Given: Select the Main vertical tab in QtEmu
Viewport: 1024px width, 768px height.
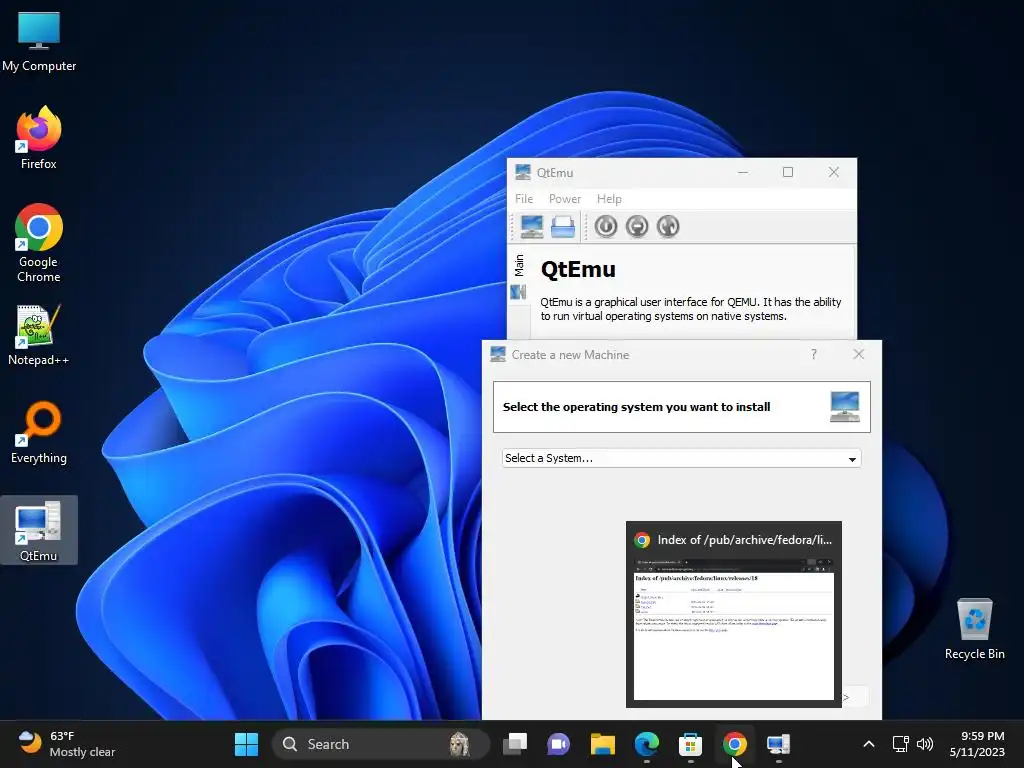Looking at the screenshot, I should 519,265.
